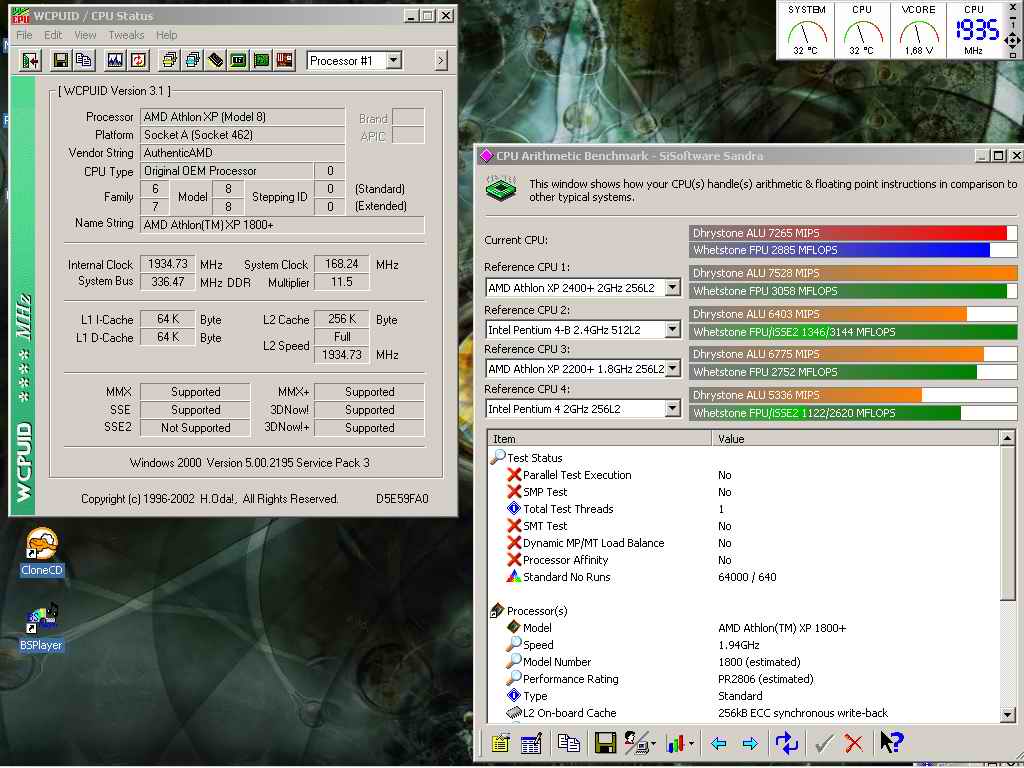Click the memory chip icon in WCPUID
Screen dimensions: 1024x768
[x=216, y=61]
